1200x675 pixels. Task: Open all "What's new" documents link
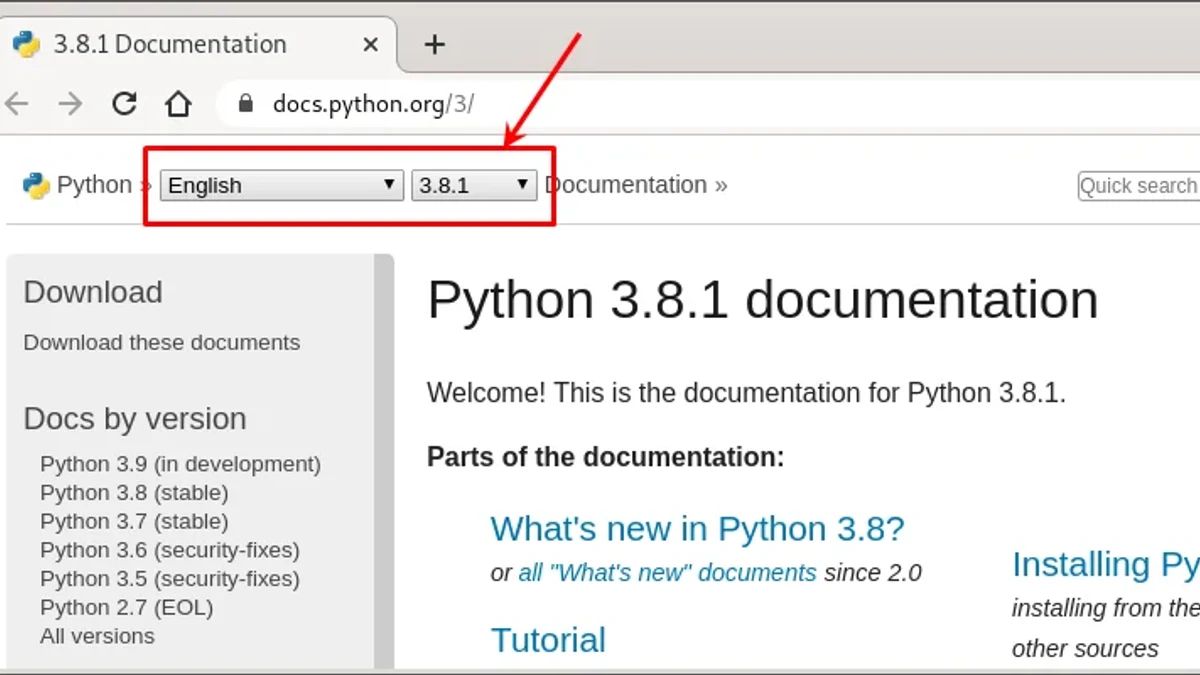click(x=667, y=573)
